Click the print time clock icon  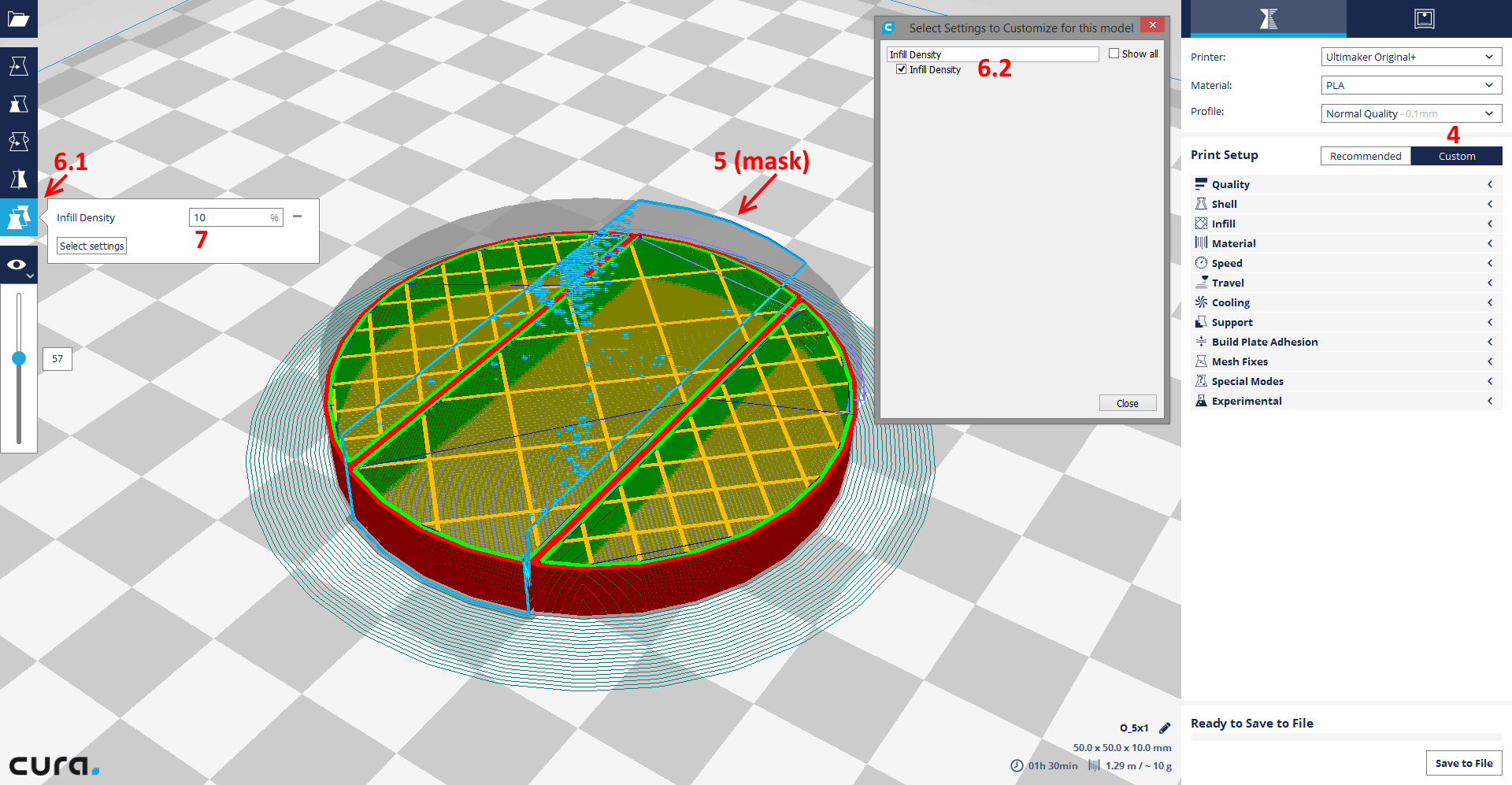1017,765
